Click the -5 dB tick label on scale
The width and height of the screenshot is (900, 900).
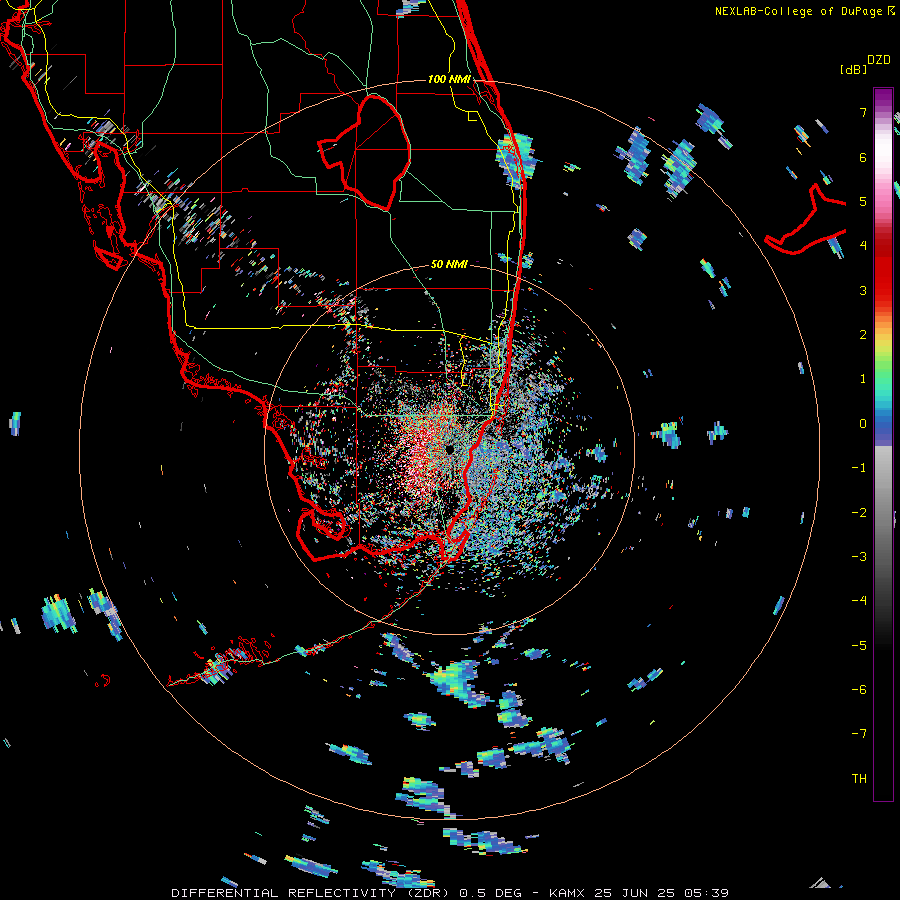[859, 646]
